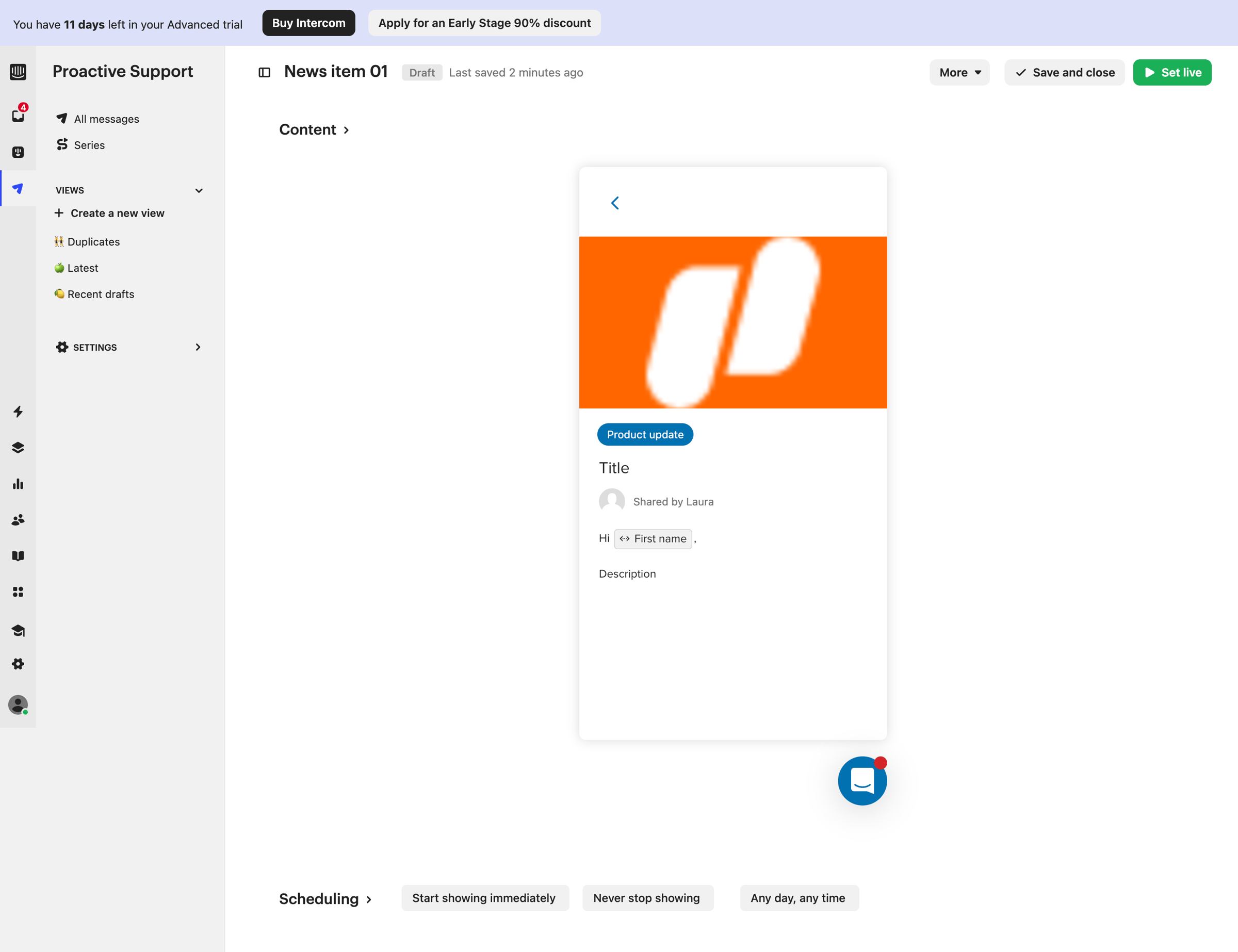
Task: Open the sidebar Settings gear icon
Action: click(18, 664)
